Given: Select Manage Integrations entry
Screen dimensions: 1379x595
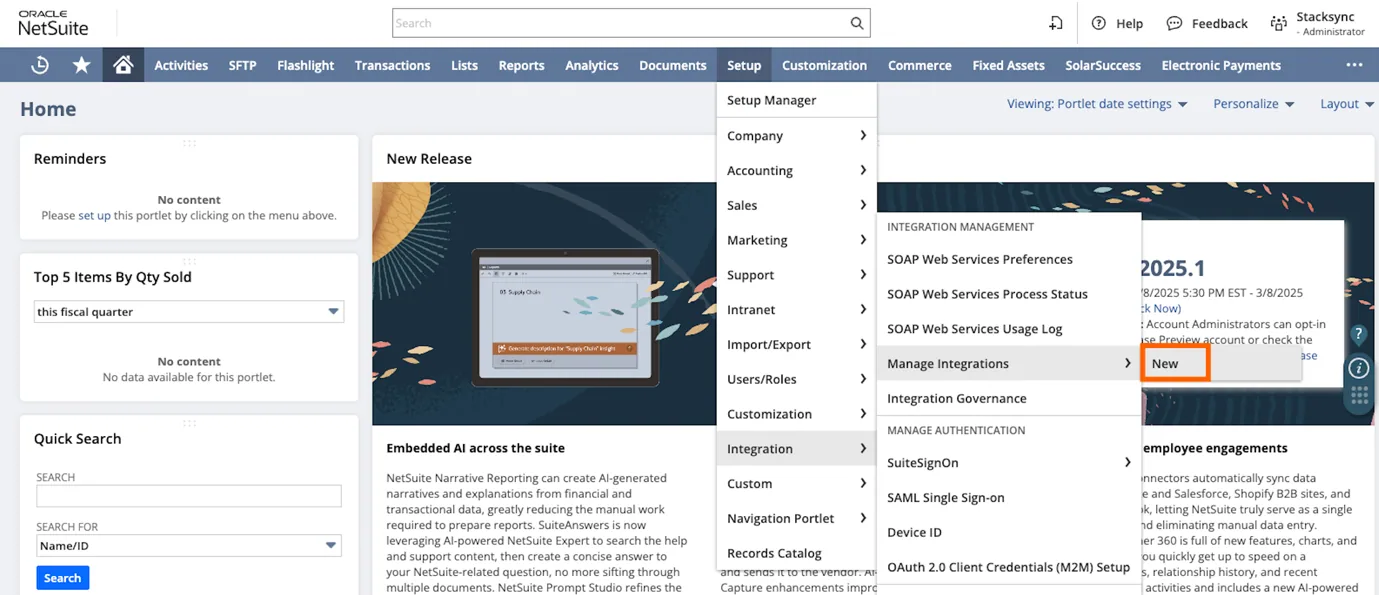Looking at the screenshot, I should [x=1008, y=364].
